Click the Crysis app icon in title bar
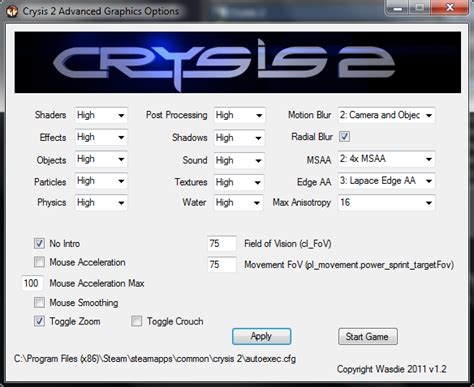Viewport: 474px width, 387px height. [12, 11]
